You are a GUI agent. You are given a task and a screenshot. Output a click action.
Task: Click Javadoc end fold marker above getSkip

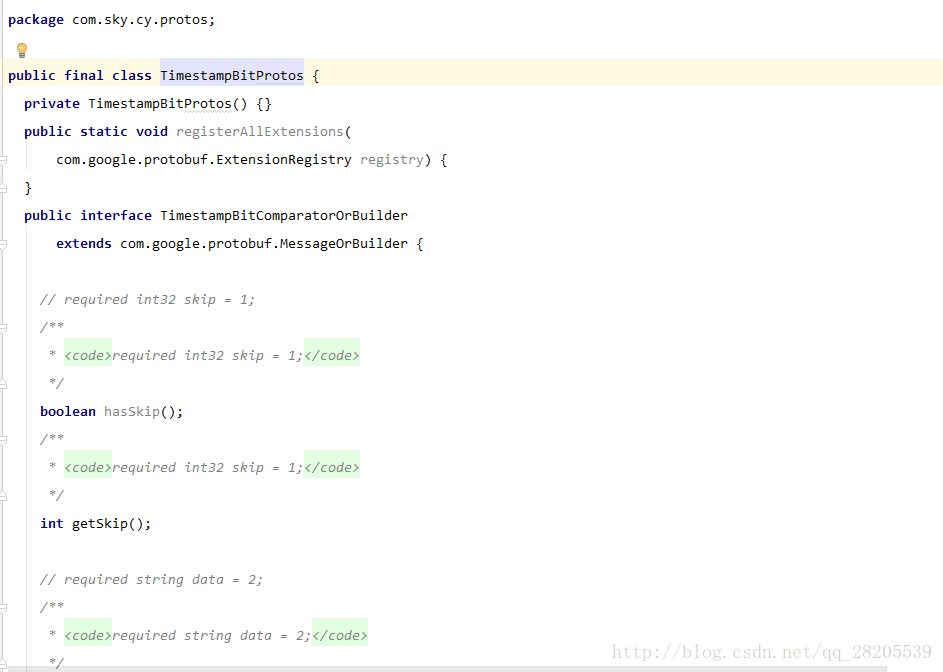point(3,496)
